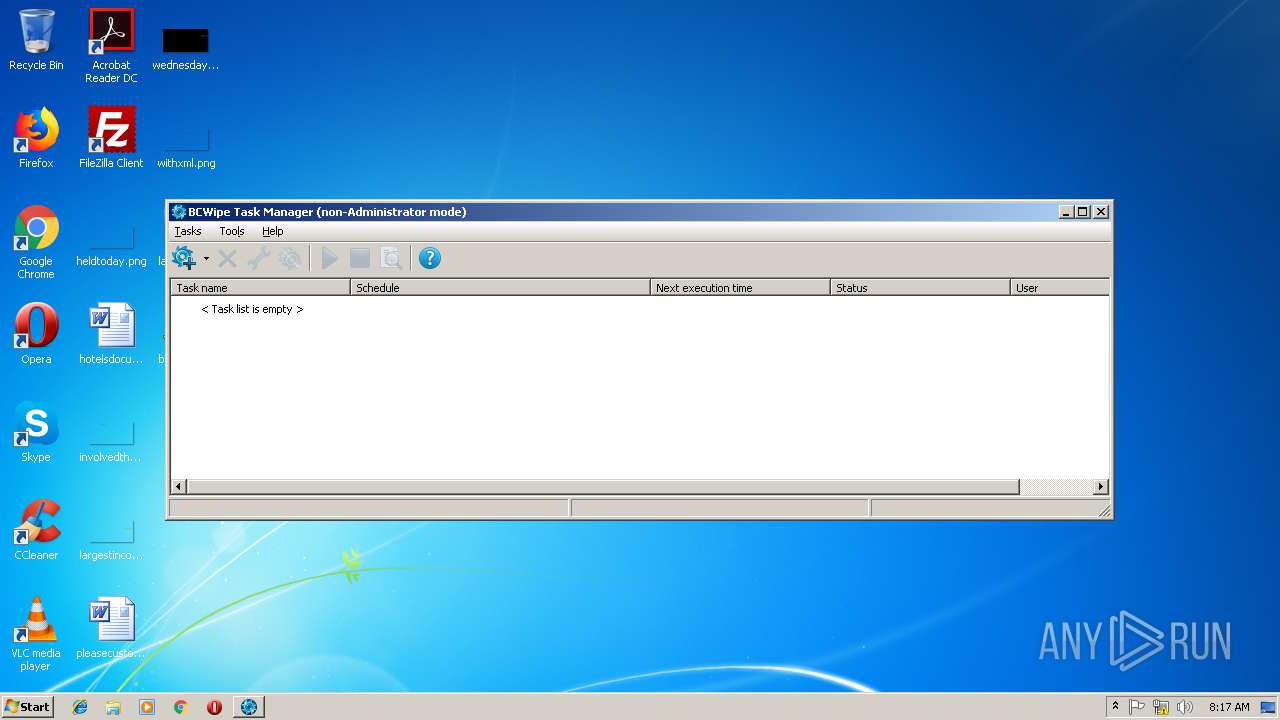1280x720 pixels.
Task: Click the network tray icon
Action: pos(1161,707)
